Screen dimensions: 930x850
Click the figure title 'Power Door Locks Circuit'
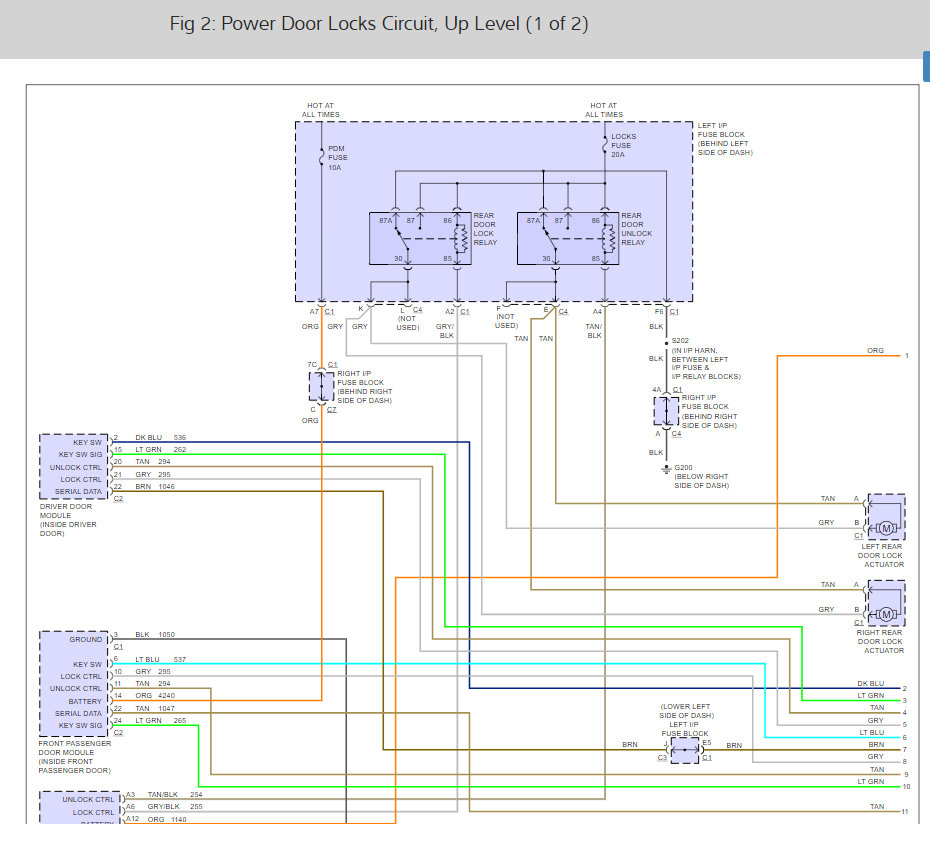click(x=379, y=24)
